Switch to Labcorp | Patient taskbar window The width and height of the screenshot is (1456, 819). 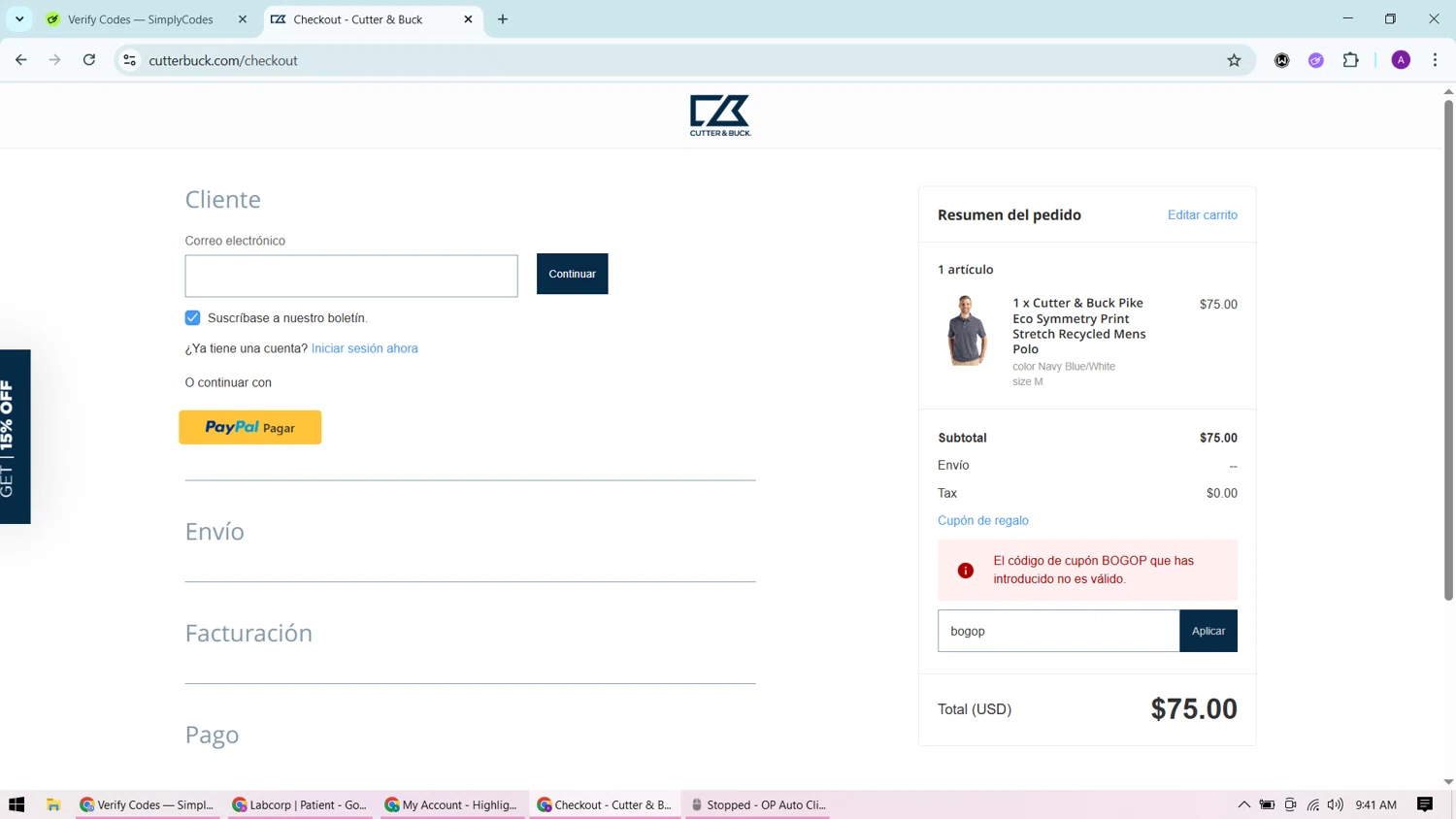pyautogui.click(x=300, y=804)
